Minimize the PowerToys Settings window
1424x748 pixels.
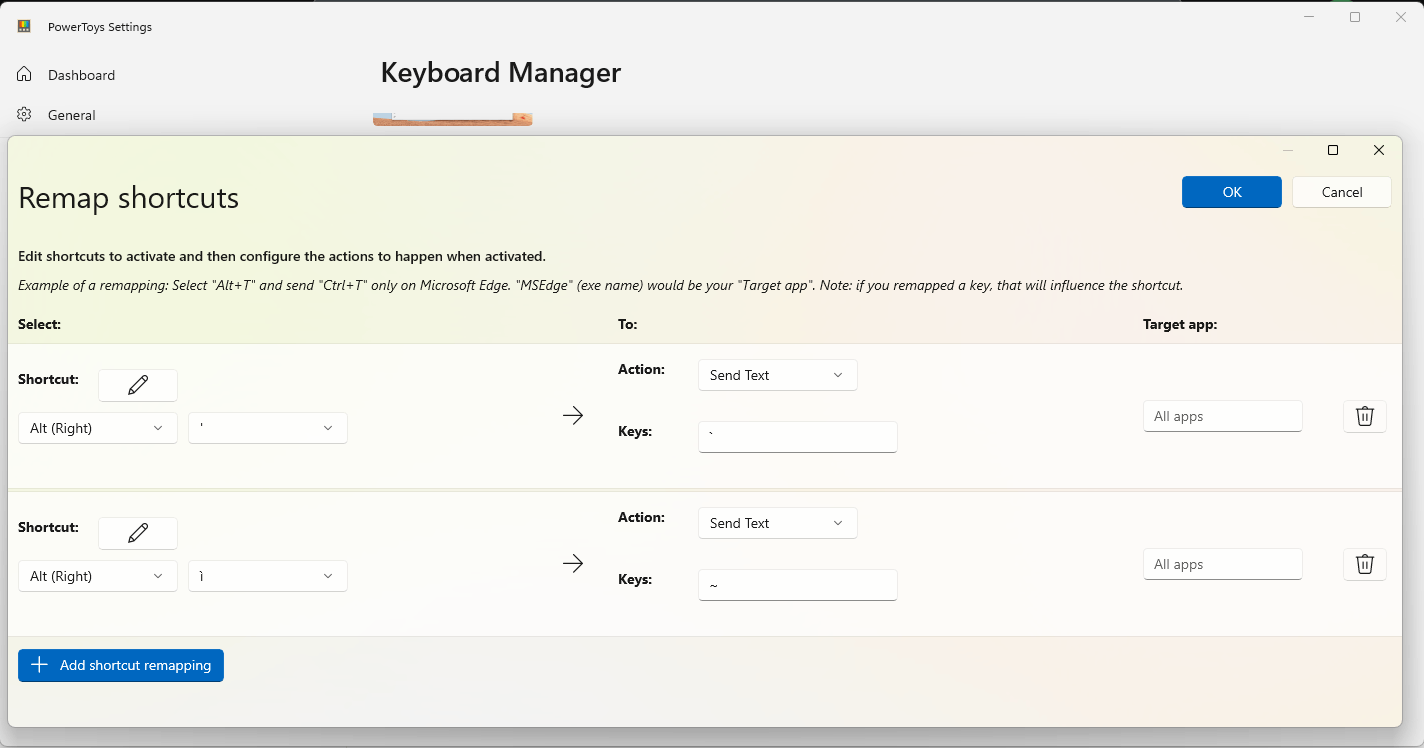click(x=1310, y=17)
